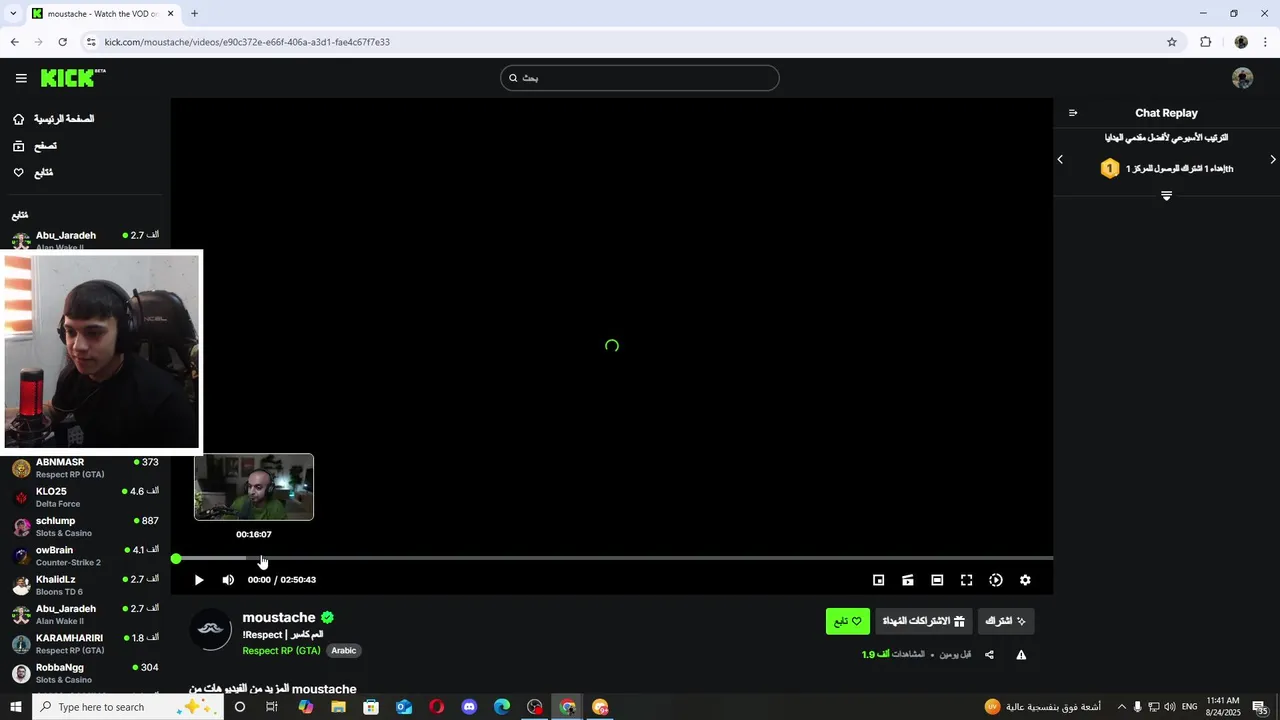Click the address bar URL
This screenshot has height=720, width=1280.
(247, 42)
